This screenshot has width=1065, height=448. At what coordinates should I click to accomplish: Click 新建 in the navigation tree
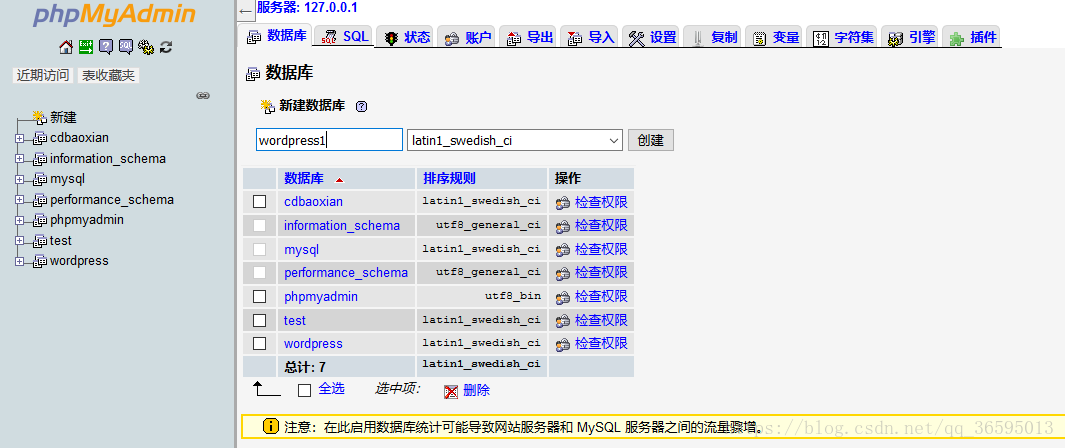coord(63,118)
